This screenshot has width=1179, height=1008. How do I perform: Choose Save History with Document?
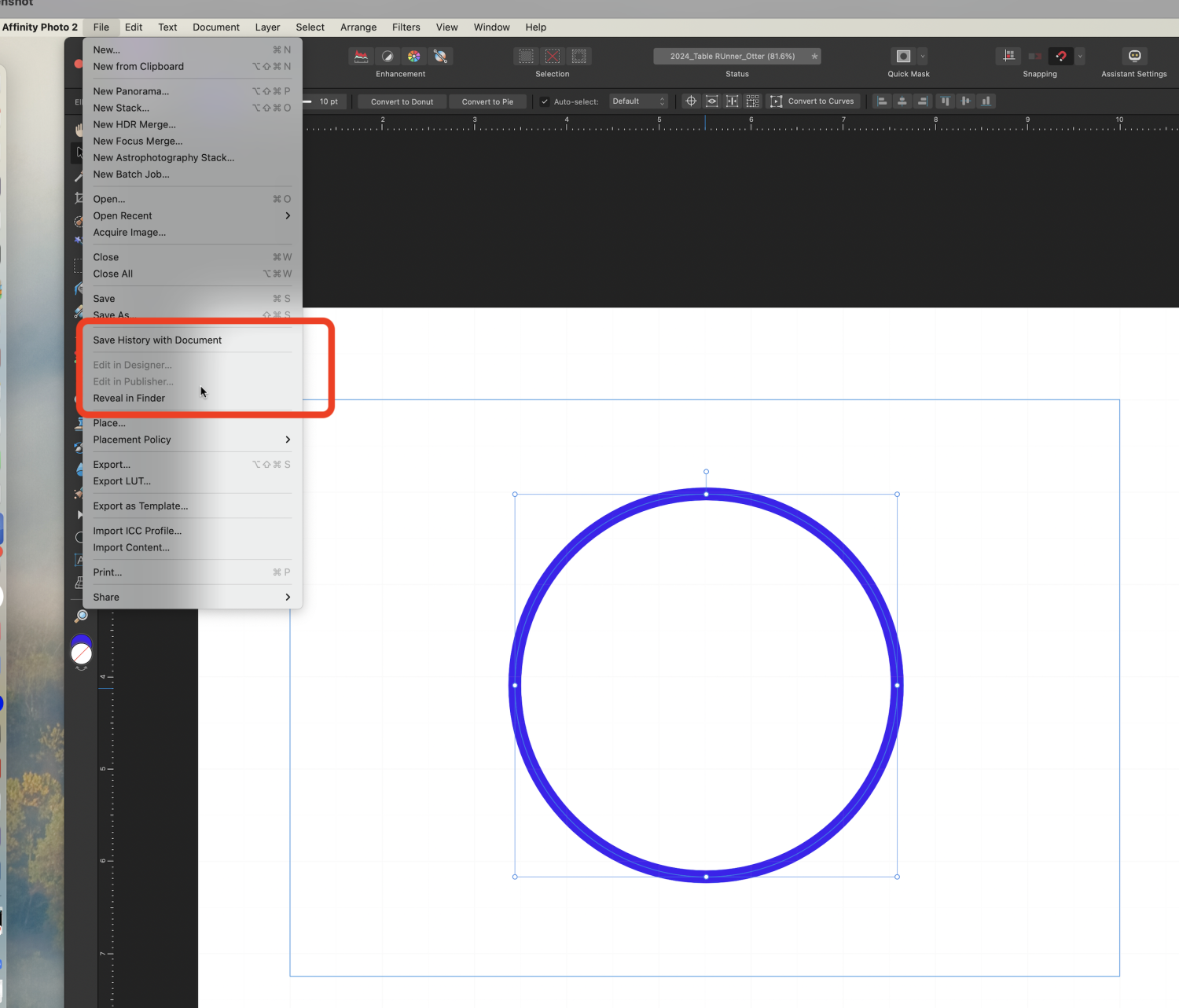[157, 340]
